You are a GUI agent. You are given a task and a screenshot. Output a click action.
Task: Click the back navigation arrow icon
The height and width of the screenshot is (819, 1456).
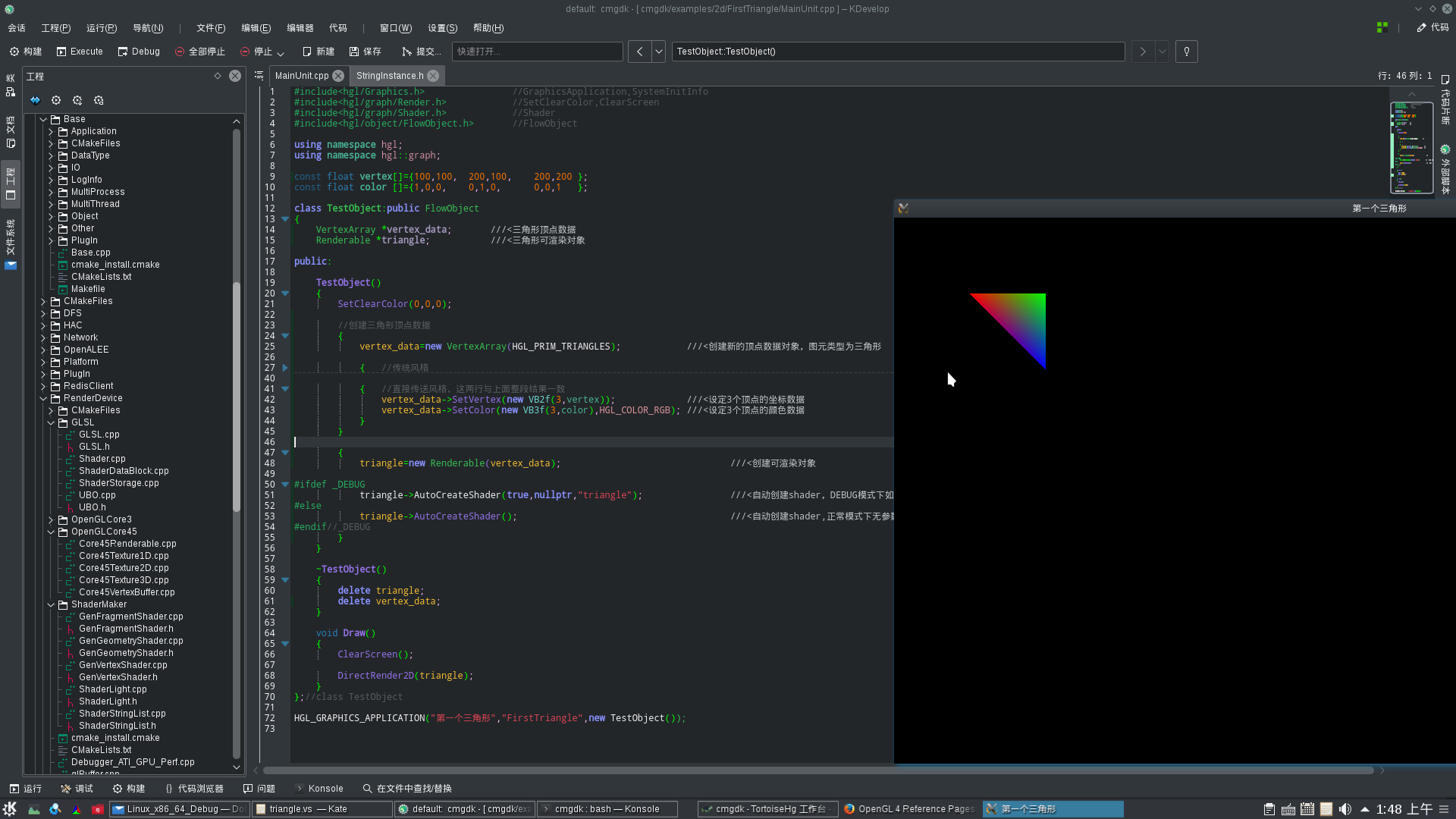click(639, 51)
